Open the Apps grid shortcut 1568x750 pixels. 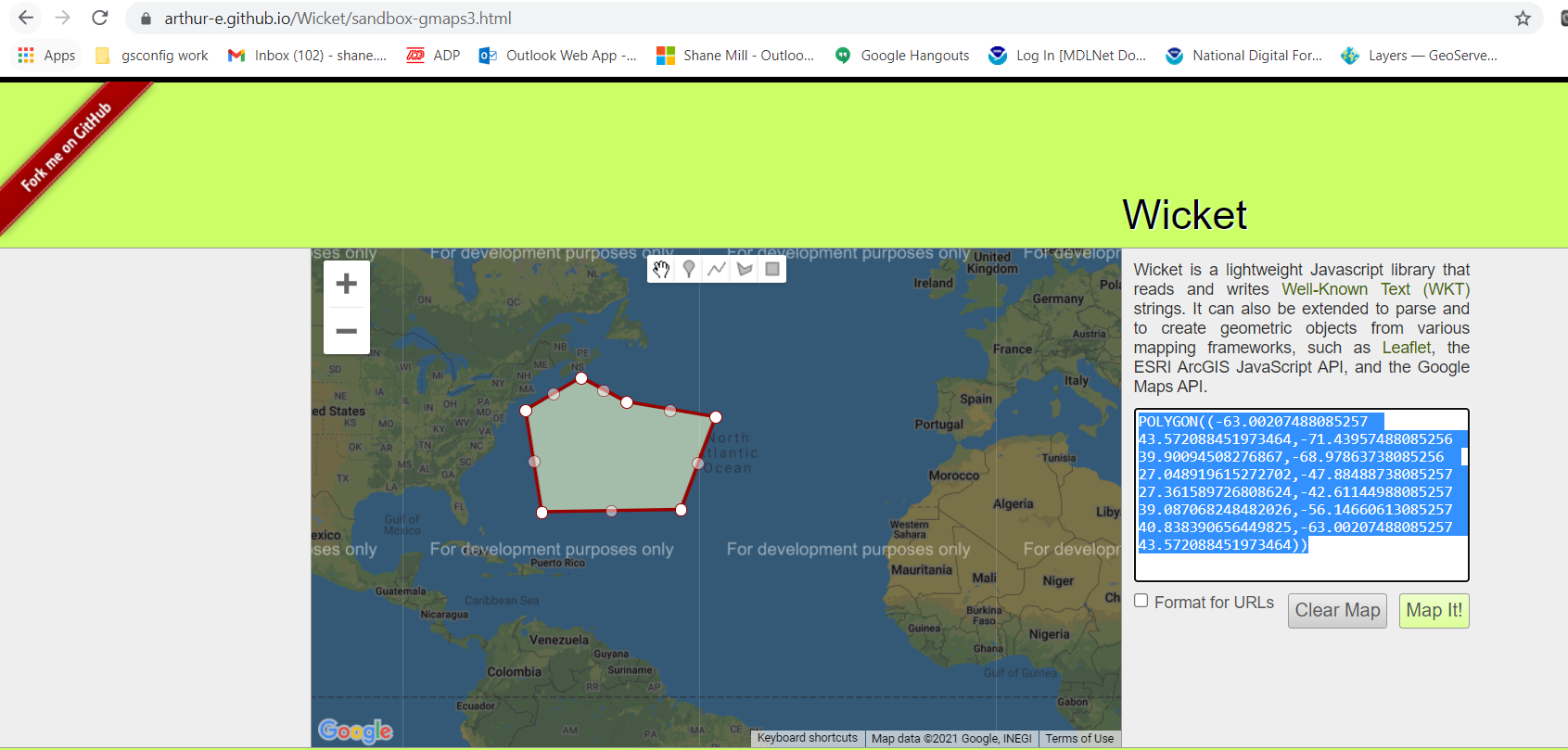[46, 56]
